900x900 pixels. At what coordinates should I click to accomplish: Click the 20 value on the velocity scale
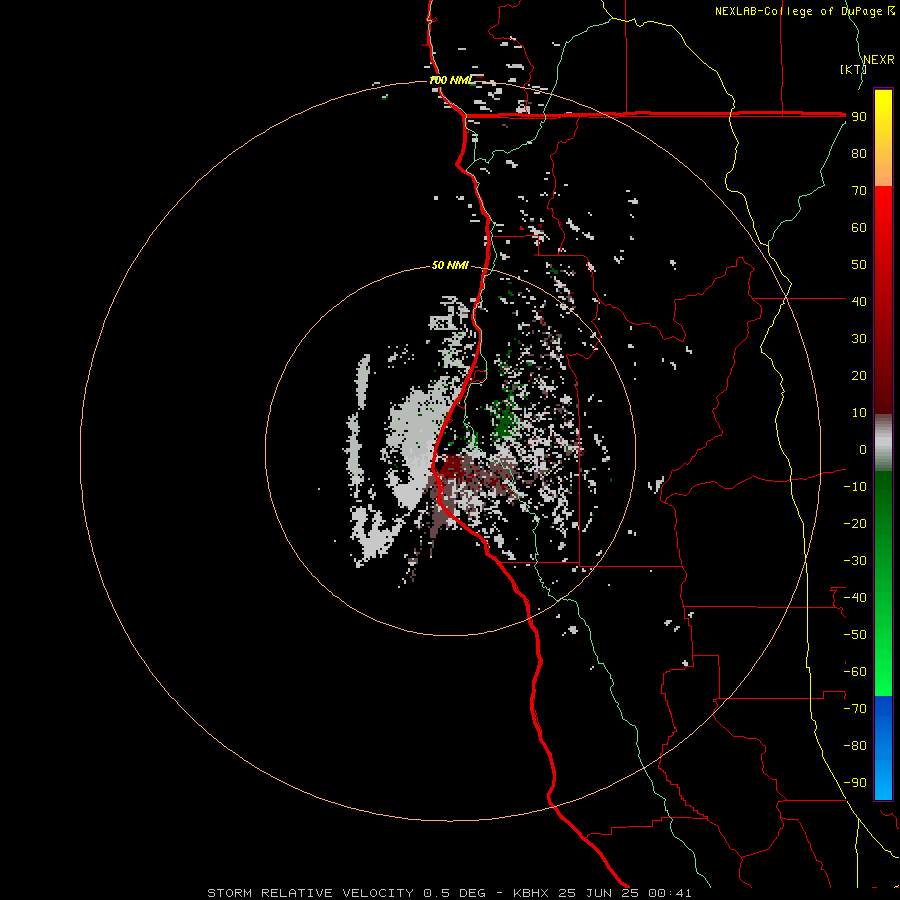859,375
